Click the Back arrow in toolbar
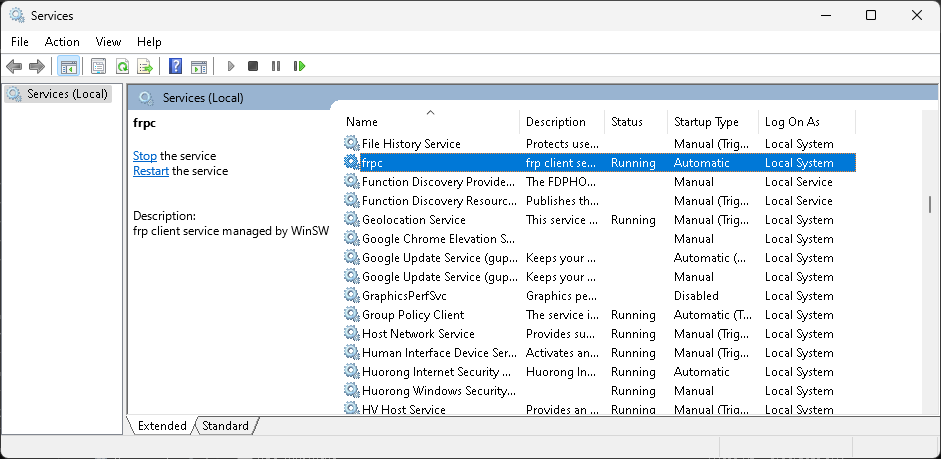The height and width of the screenshot is (459, 941). (x=14, y=66)
